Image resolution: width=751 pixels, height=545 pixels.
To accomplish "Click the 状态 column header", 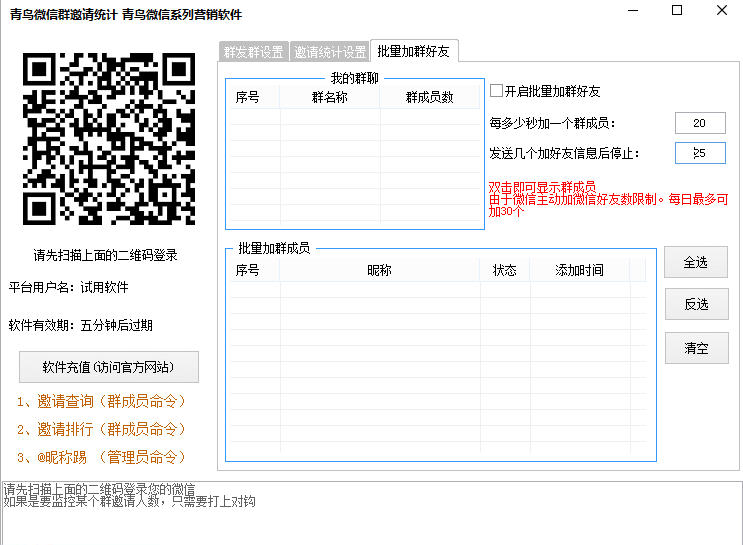I will pyautogui.click(x=505, y=270).
